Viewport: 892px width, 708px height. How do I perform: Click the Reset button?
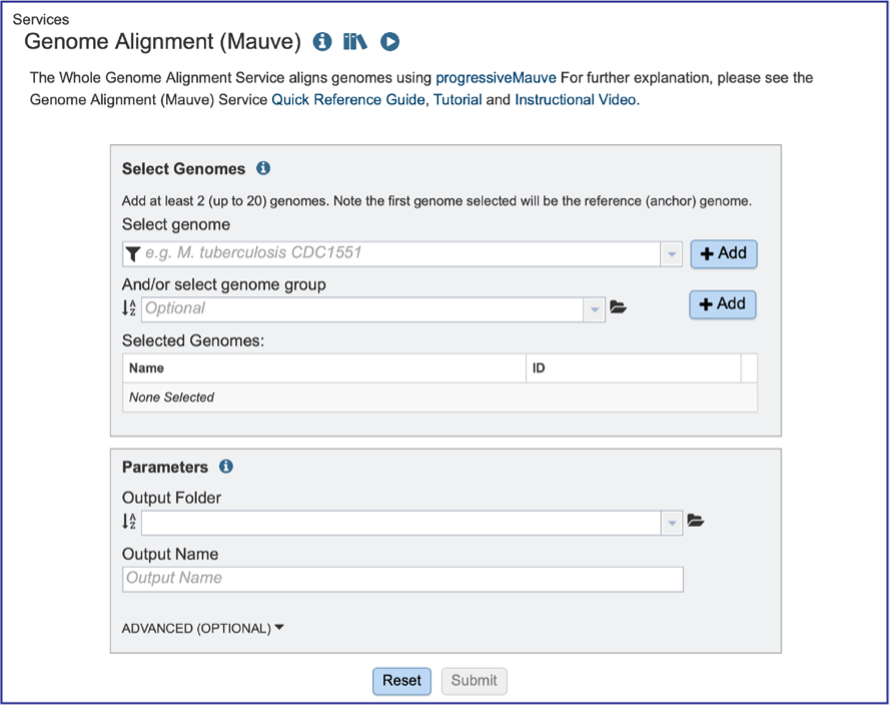pos(402,681)
